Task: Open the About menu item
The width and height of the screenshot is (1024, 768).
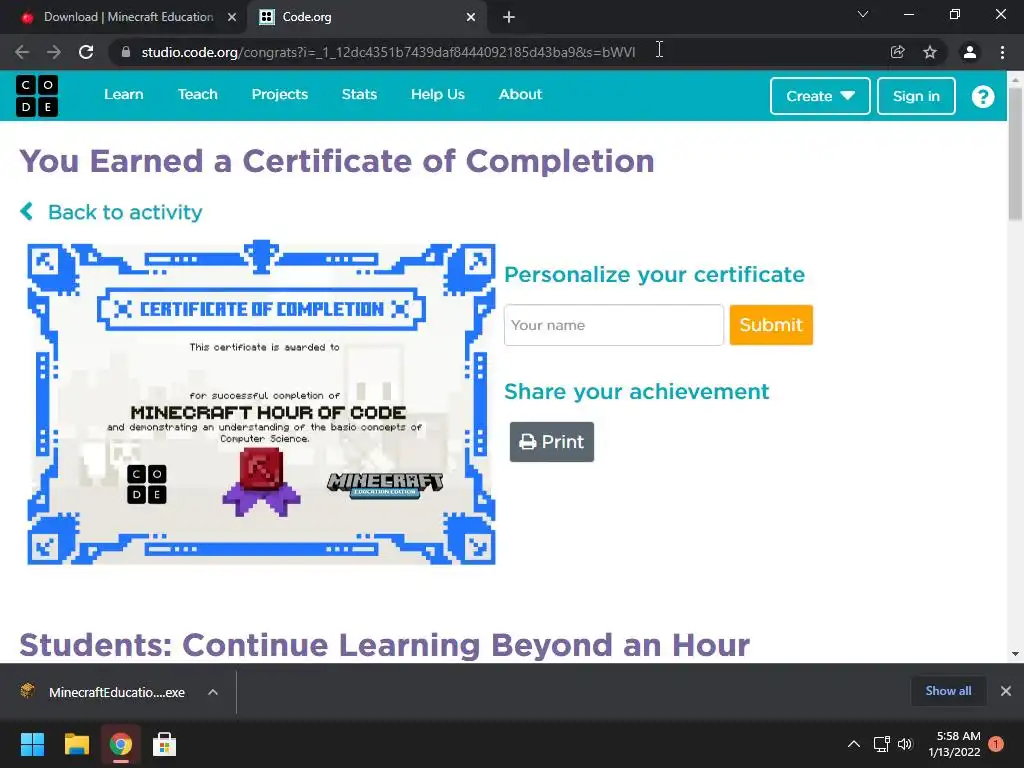Action: pyautogui.click(x=520, y=94)
